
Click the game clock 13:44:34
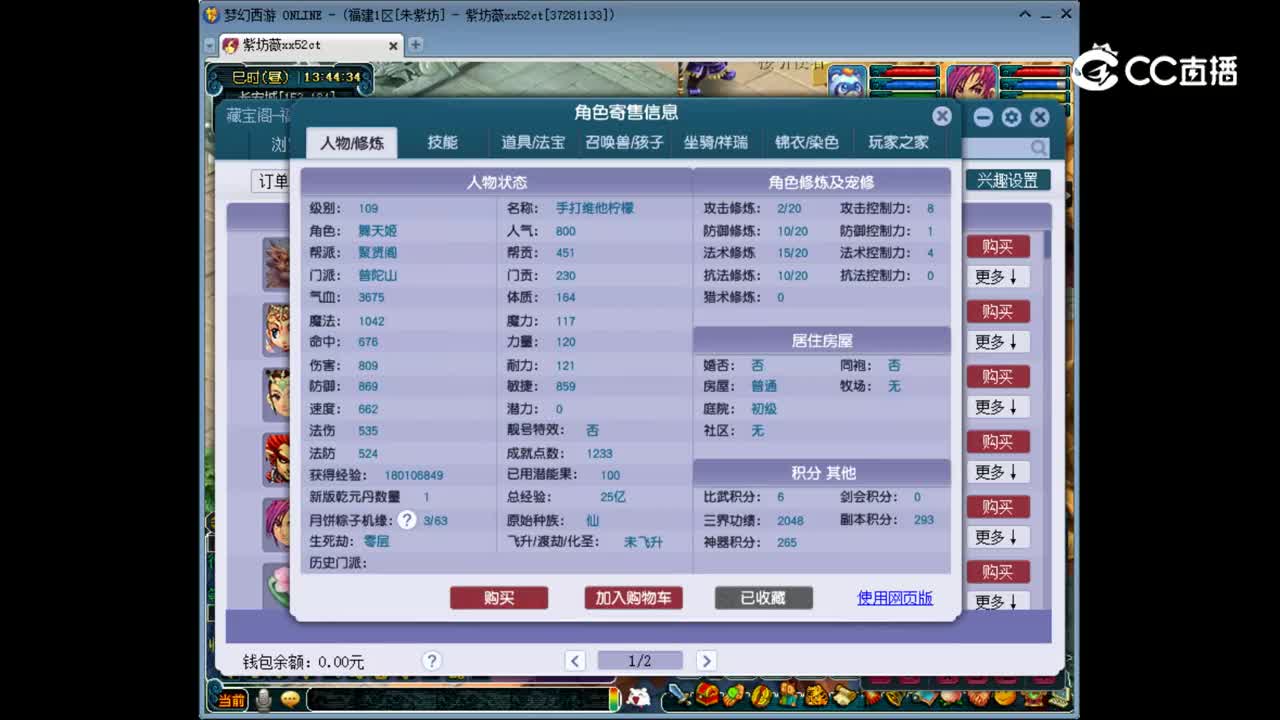click(332, 77)
